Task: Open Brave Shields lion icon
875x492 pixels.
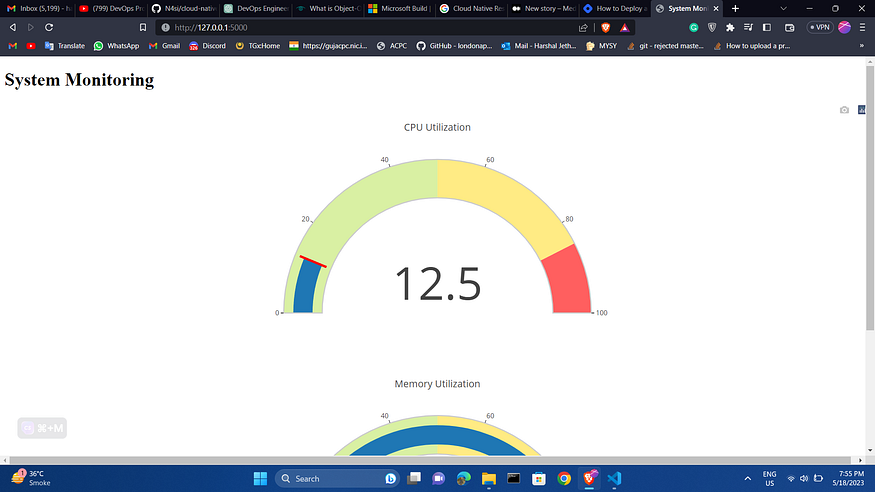Action: pyautogui.click(x=605, y=27)
